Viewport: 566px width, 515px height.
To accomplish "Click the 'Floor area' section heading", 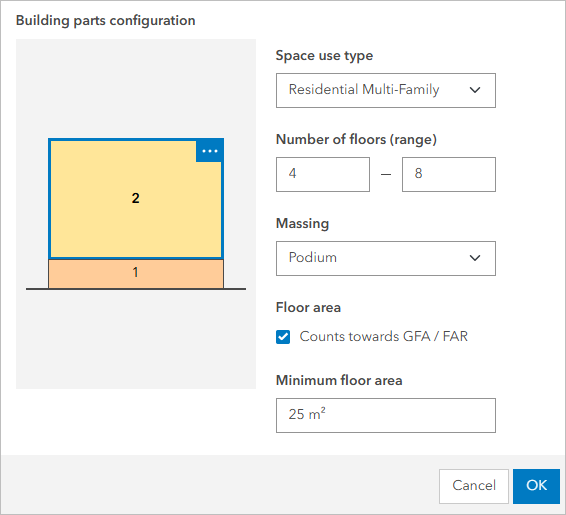I will 308,307.
